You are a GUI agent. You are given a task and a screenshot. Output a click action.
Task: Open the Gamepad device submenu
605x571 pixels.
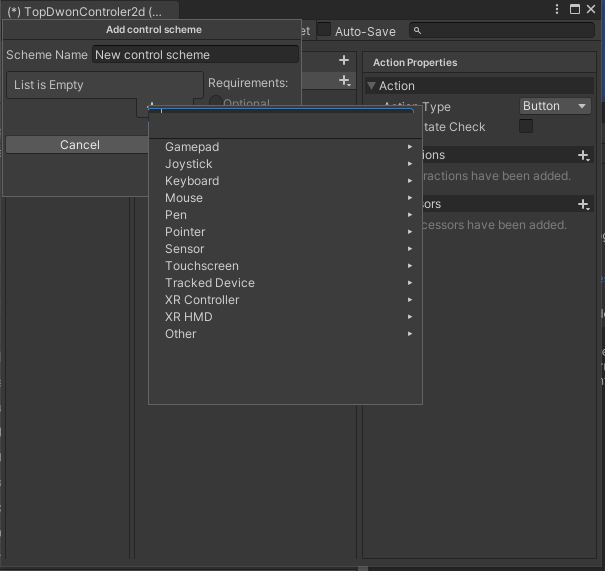[x=285, y=147]
